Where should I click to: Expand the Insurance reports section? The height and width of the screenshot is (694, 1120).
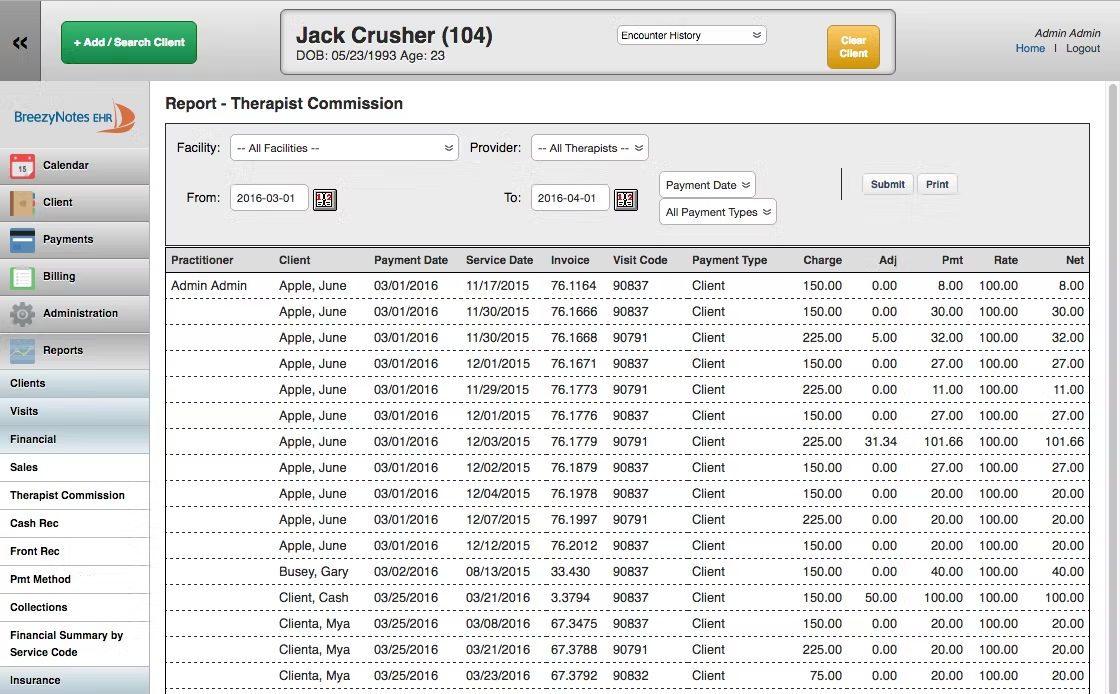click(x=35, y=680)
